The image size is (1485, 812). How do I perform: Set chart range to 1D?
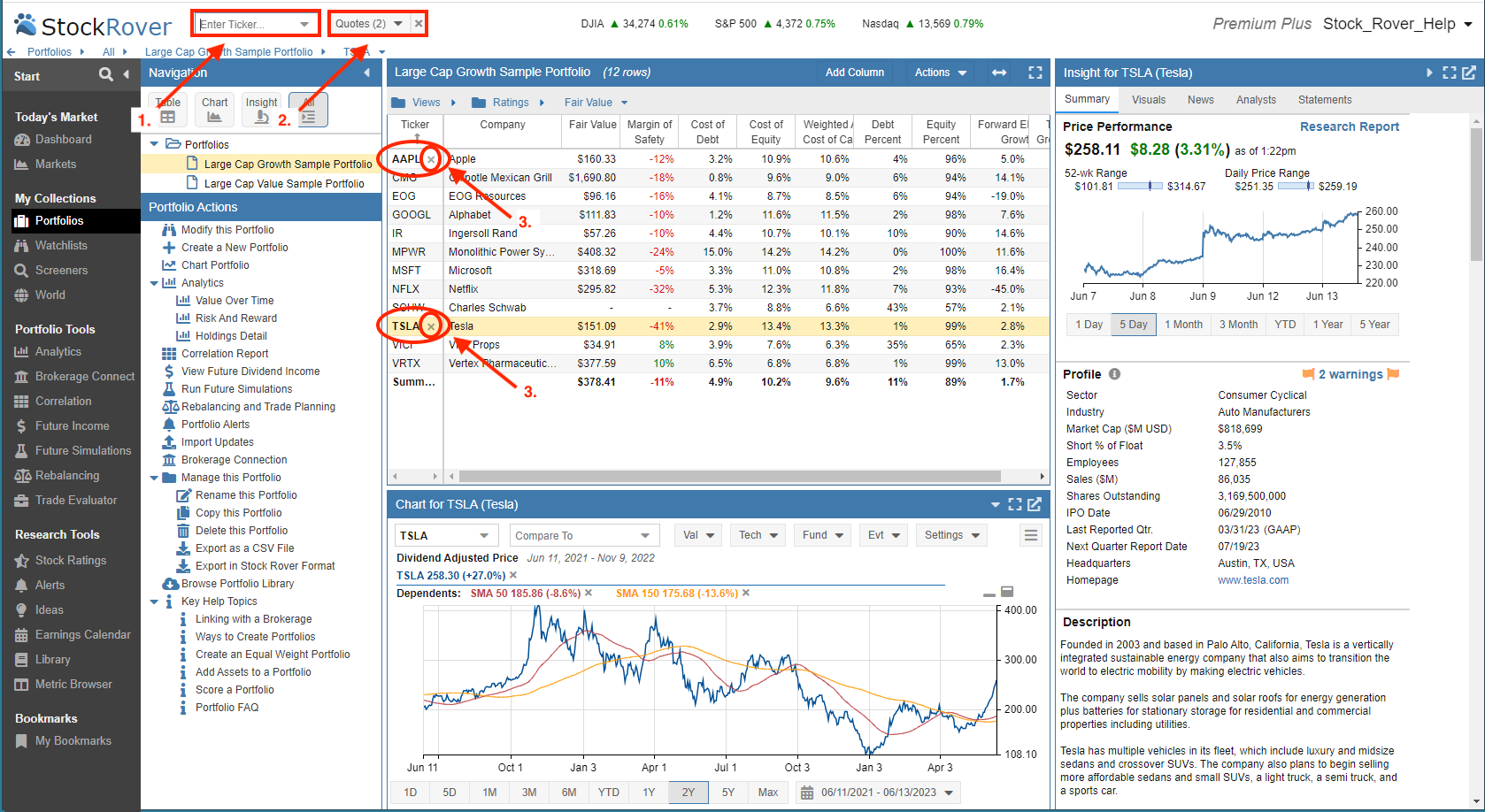411,793
